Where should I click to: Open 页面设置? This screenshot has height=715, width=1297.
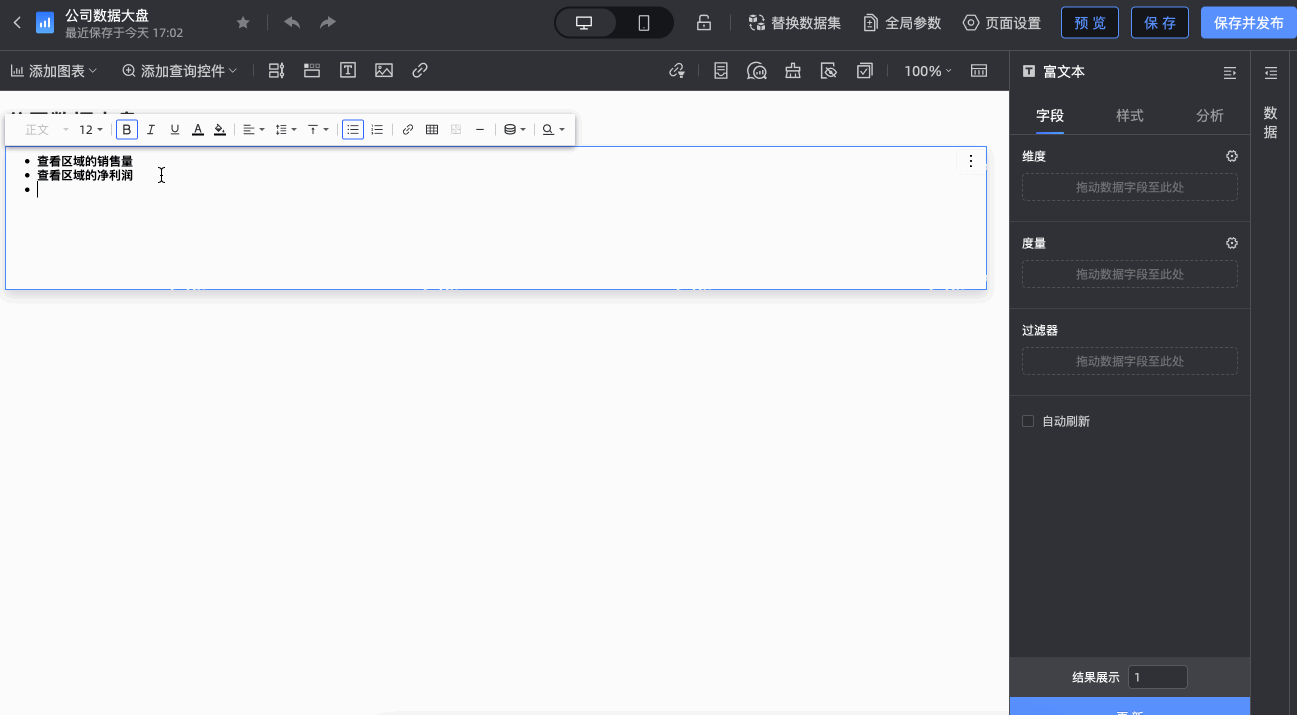coord(1001,23)
